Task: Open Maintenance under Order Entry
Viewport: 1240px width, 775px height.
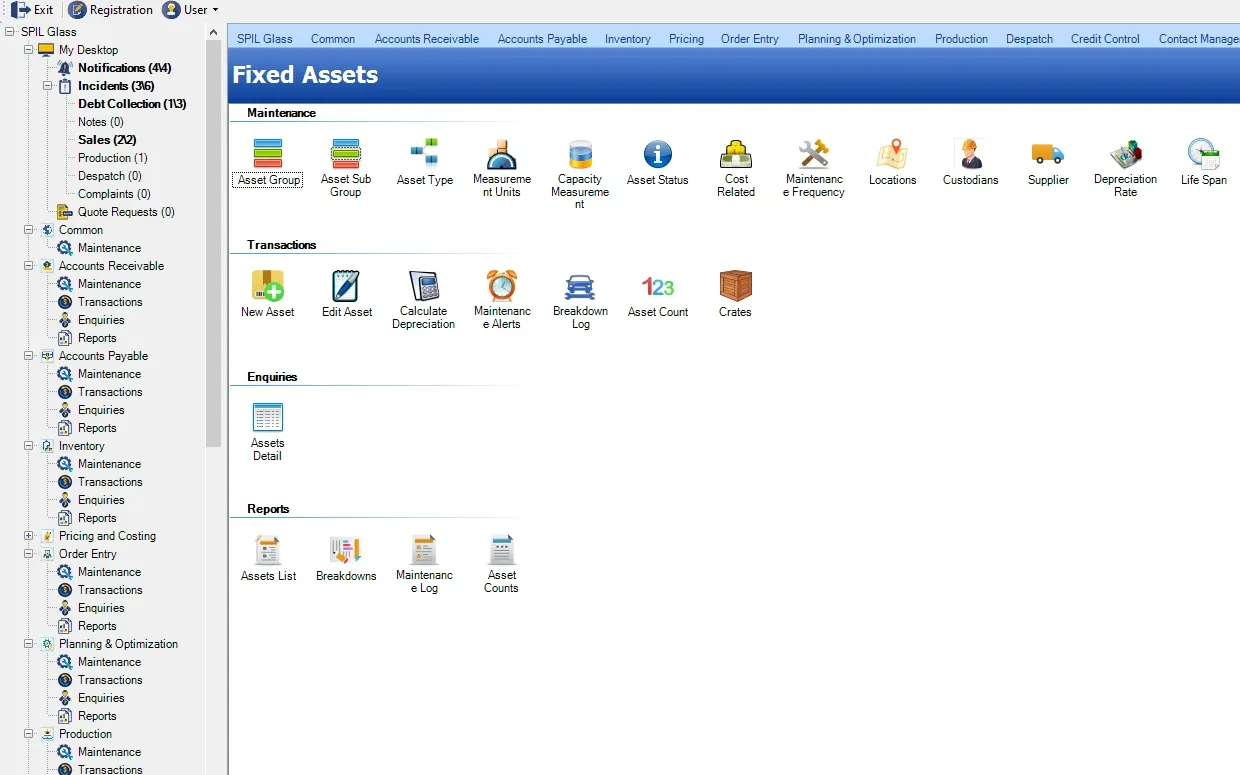Action: point(109,572)
